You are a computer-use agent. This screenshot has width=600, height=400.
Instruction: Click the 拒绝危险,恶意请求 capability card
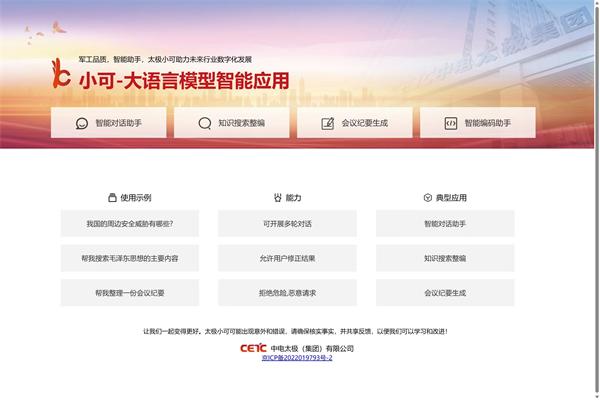pyautogui.click(x=287, y=293)
